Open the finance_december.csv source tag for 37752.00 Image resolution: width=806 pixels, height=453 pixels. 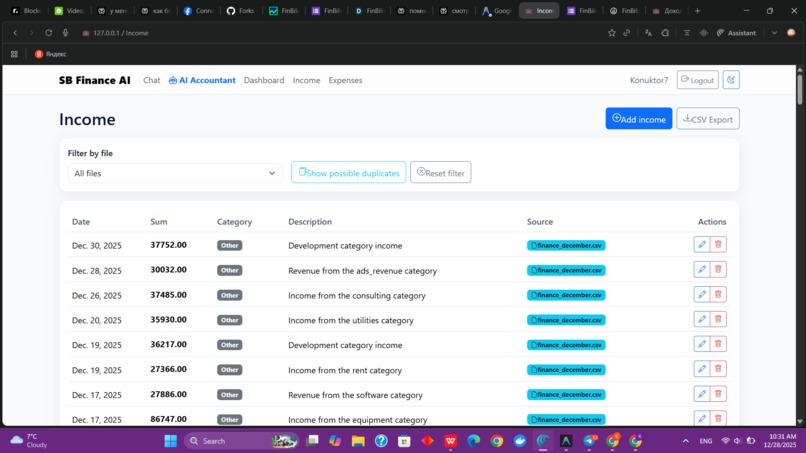[x=566, y=245]
